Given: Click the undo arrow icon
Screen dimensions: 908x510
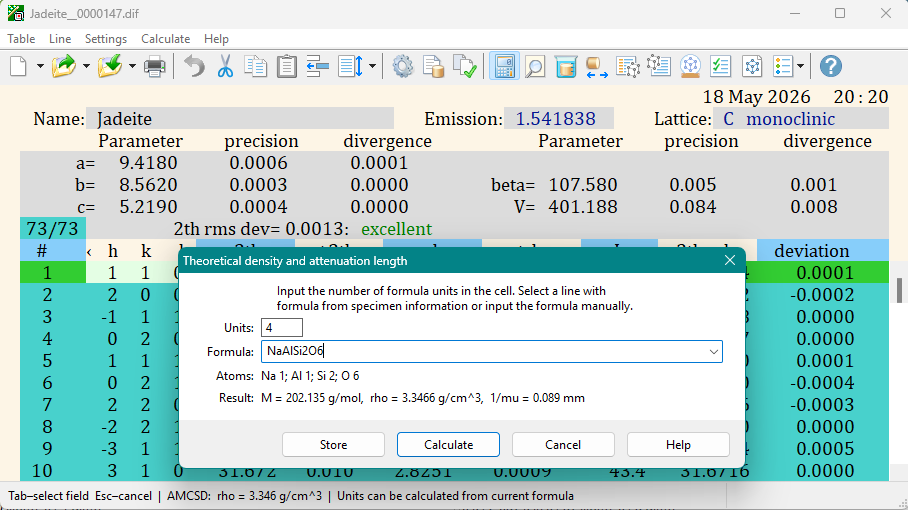Looking at the screenshot, I should pos(194,67).
